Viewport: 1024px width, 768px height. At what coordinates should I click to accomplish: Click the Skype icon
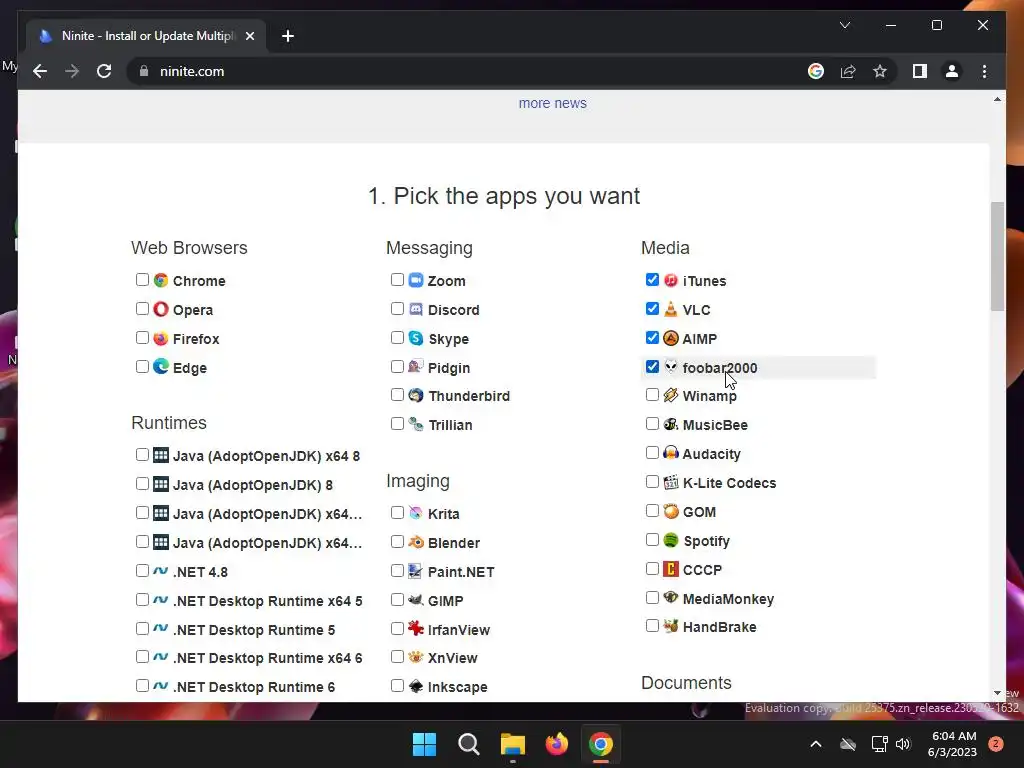[x=416, y=338]
